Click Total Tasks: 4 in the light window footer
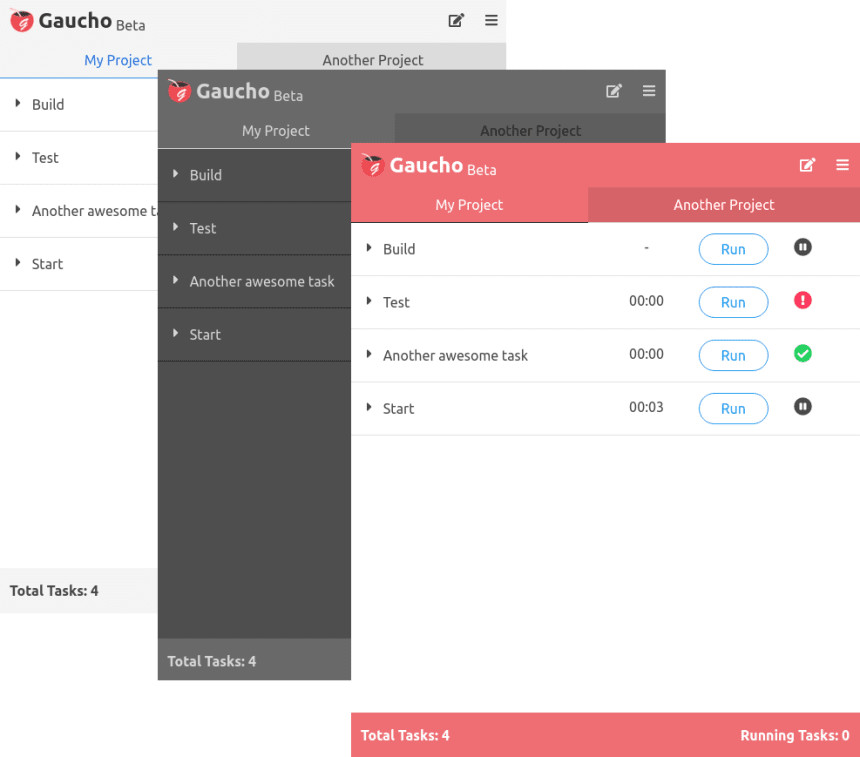This screenshot has width=860, height=757. [54, 591]
